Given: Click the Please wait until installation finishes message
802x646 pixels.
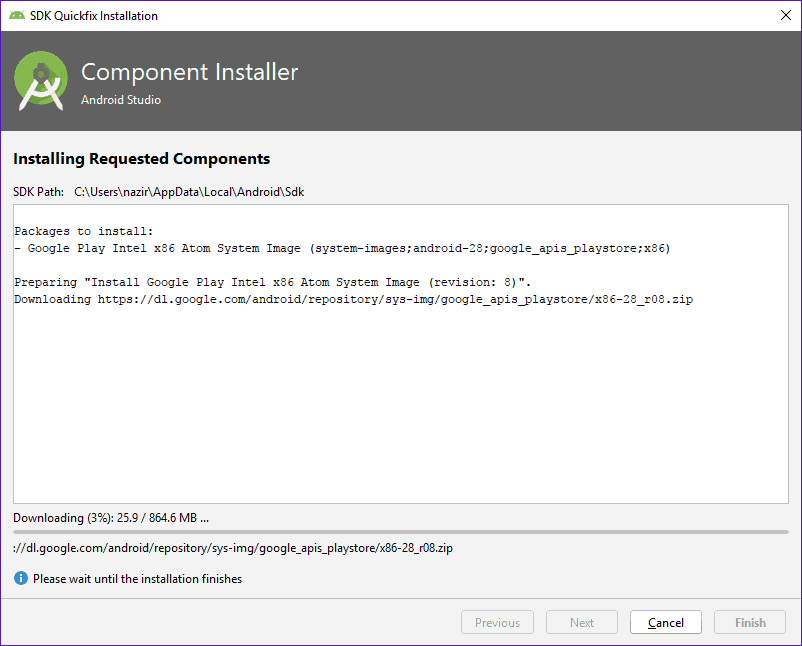Looking at the screenshot, I should 138,578.
